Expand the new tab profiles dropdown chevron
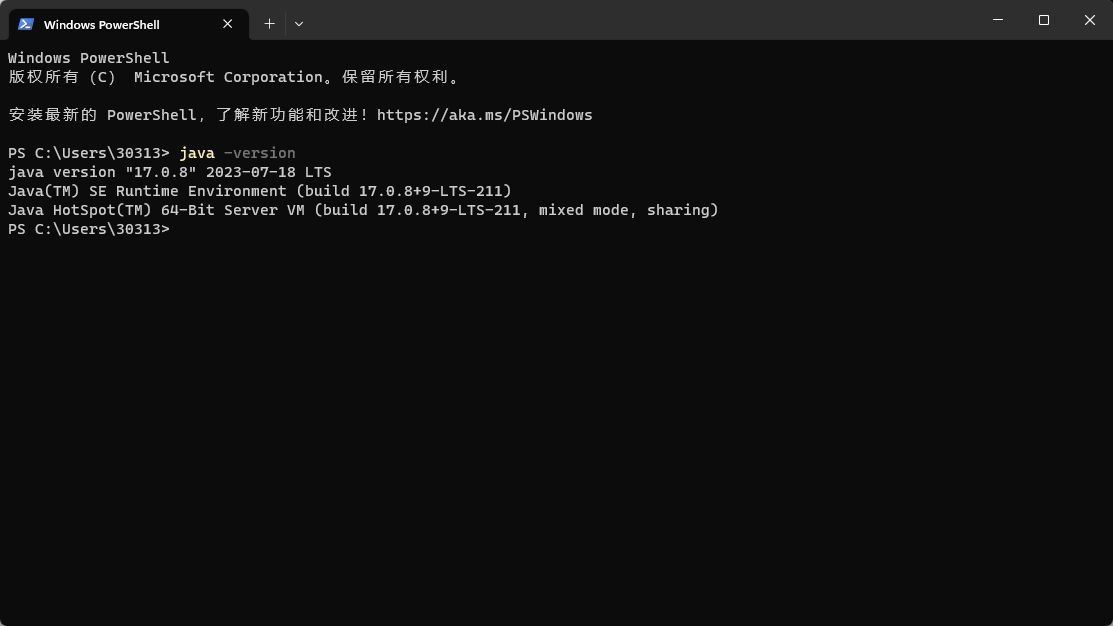This screenshot has width=1113, height=626. coord(299,23)
